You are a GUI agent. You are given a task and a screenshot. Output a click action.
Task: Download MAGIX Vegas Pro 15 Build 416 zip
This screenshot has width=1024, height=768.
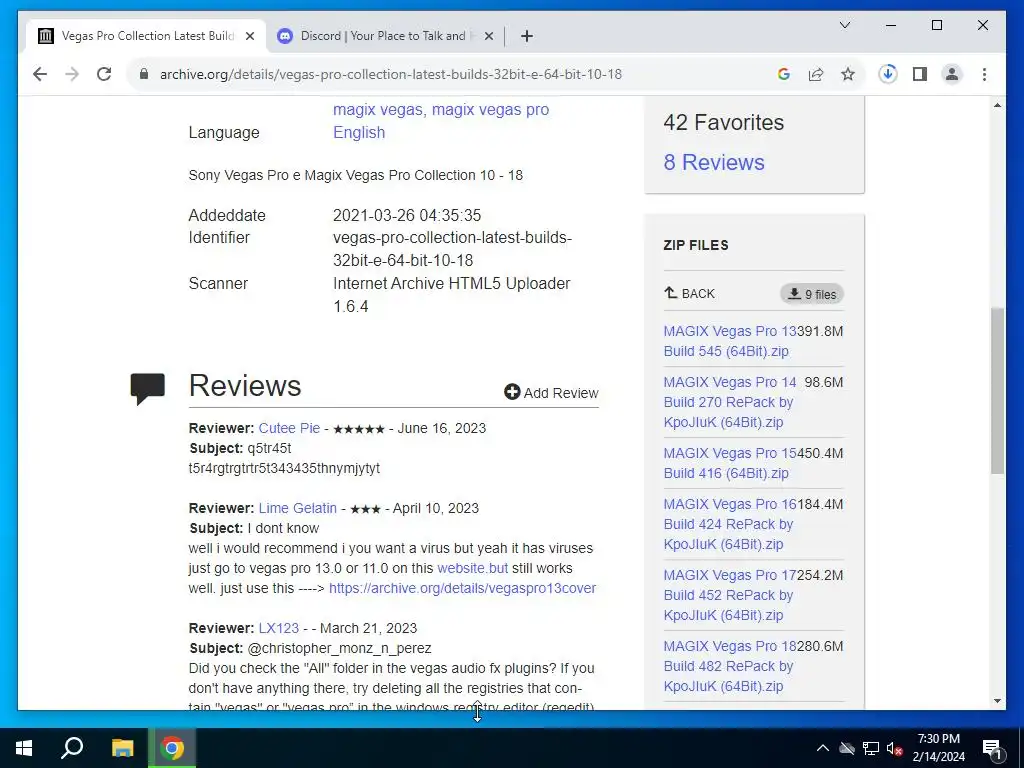click(729, 463)
